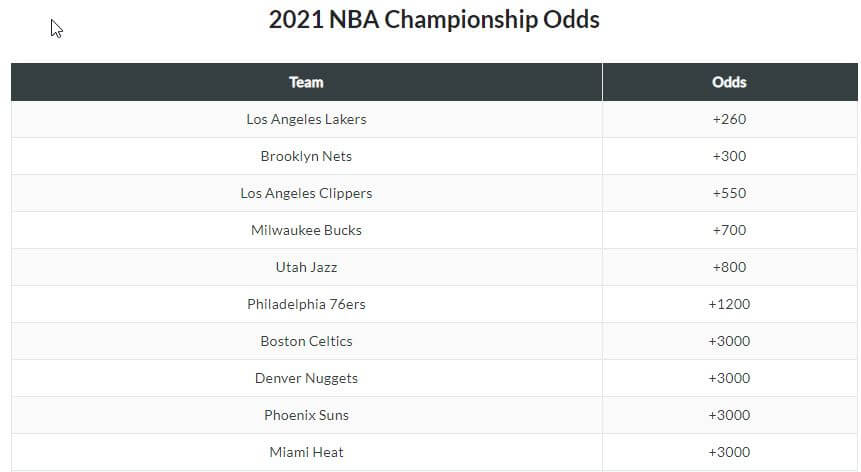The width and height of the screenshot is (861, 472).
Task: Click the Jazz +800 odds value
Action: coord(729,267)
